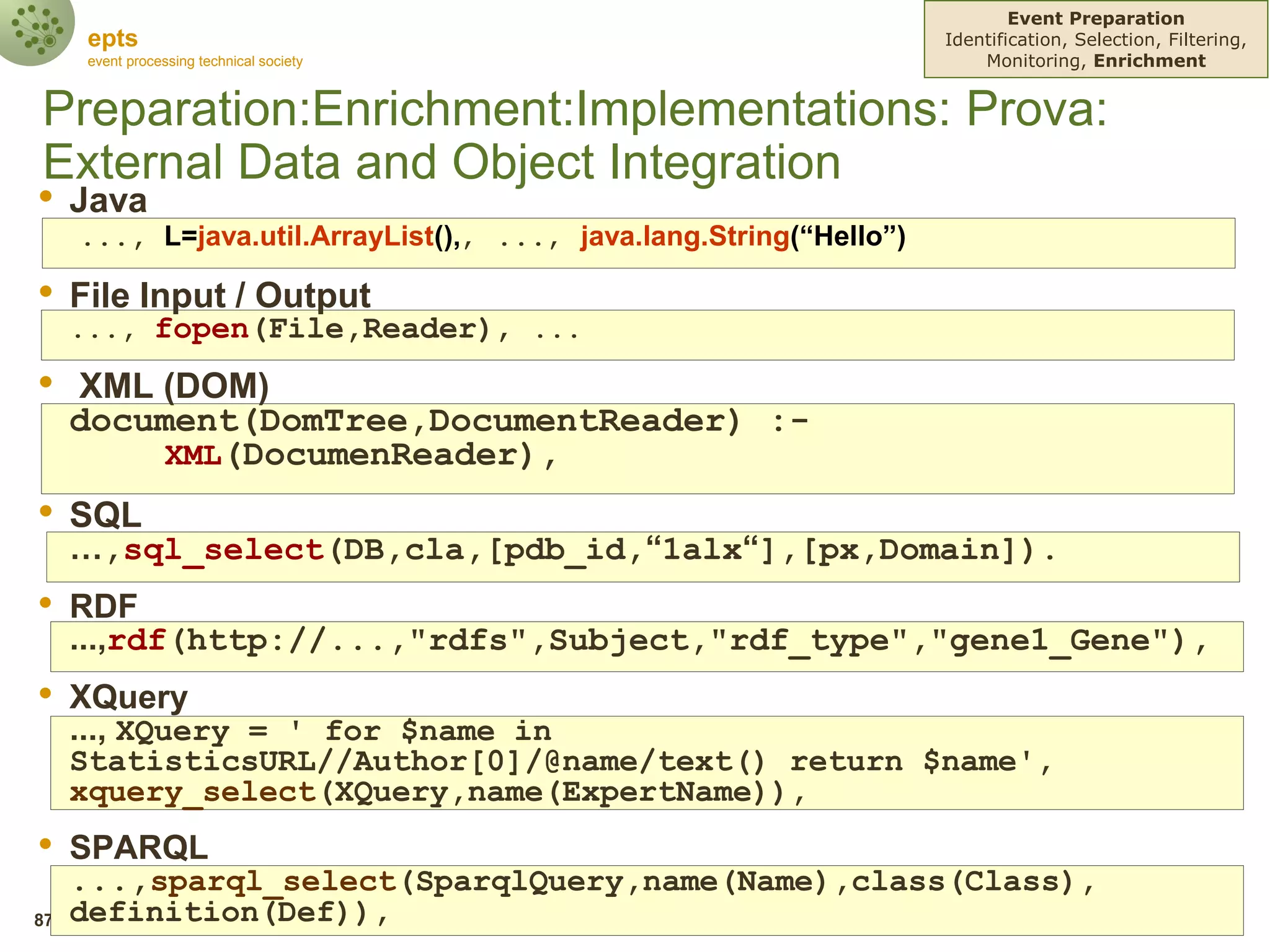1270x952 pixels.
Task: Click the orange bullet next to SQL
Action: point(45,511)
